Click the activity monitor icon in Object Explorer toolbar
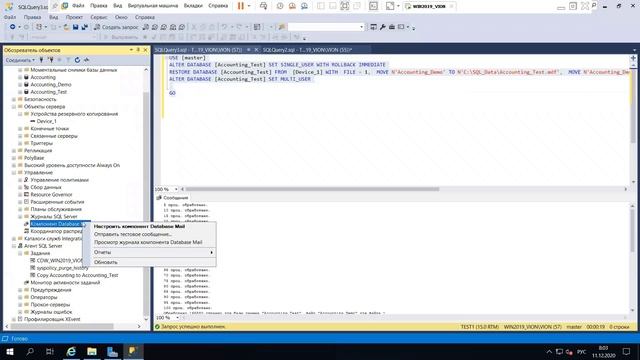This screenshot has width=640, height=360. point(86,60)
